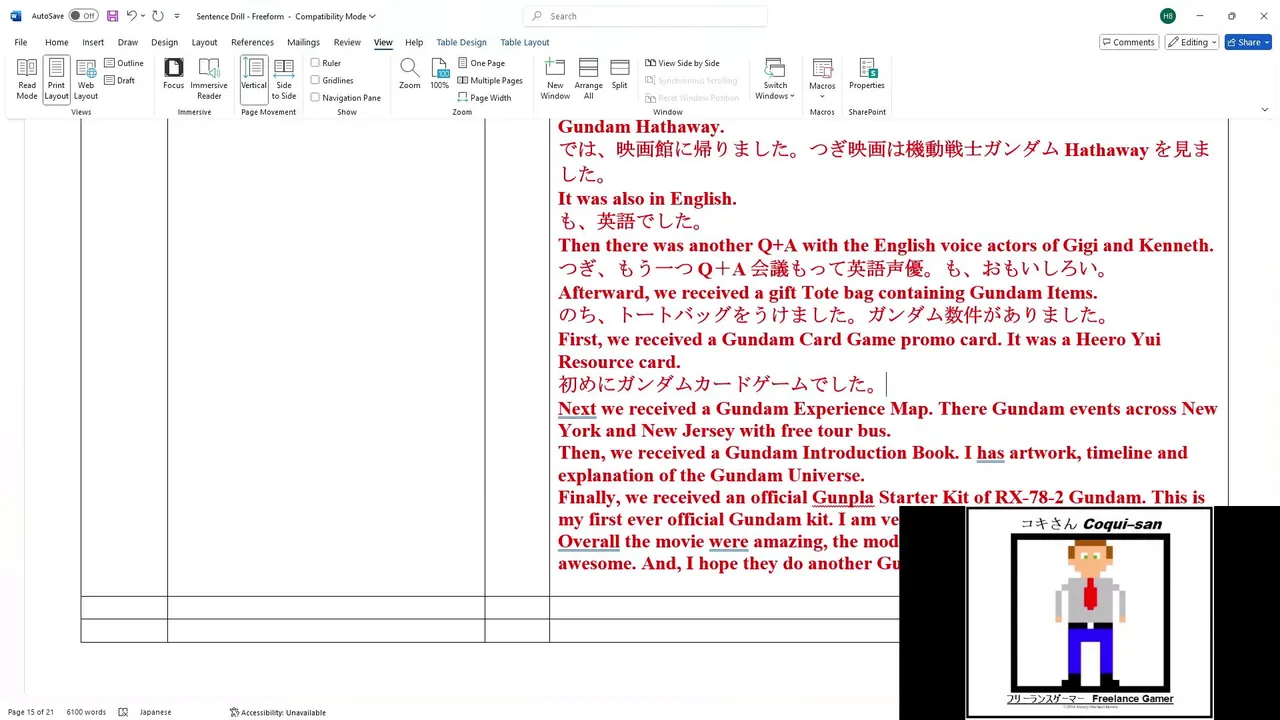Image resolution: width=1280 pixels, height=720 pixels.
Task: Click the account avatar HB
Action: tap(1168, 16)
